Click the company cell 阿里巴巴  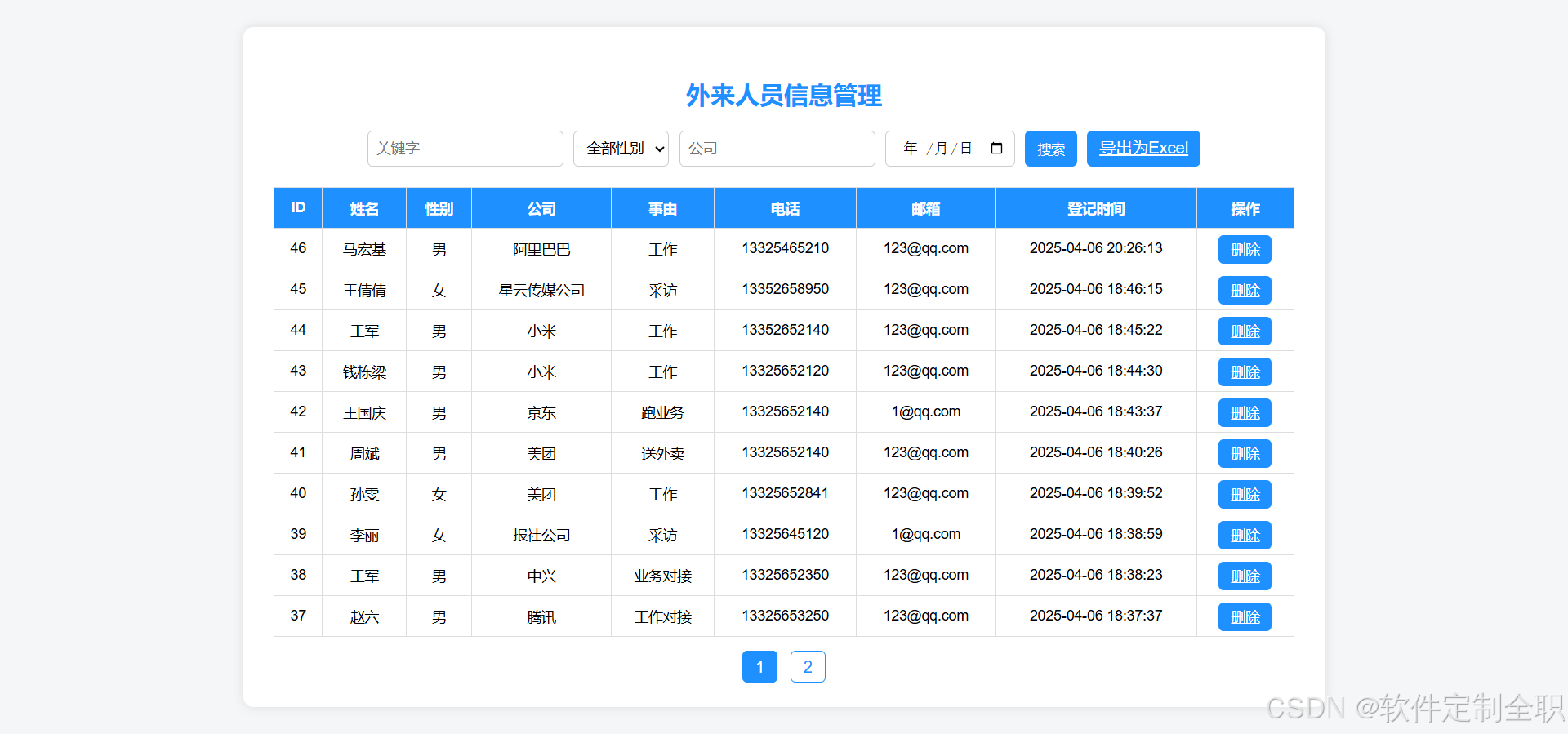[541, 249]
